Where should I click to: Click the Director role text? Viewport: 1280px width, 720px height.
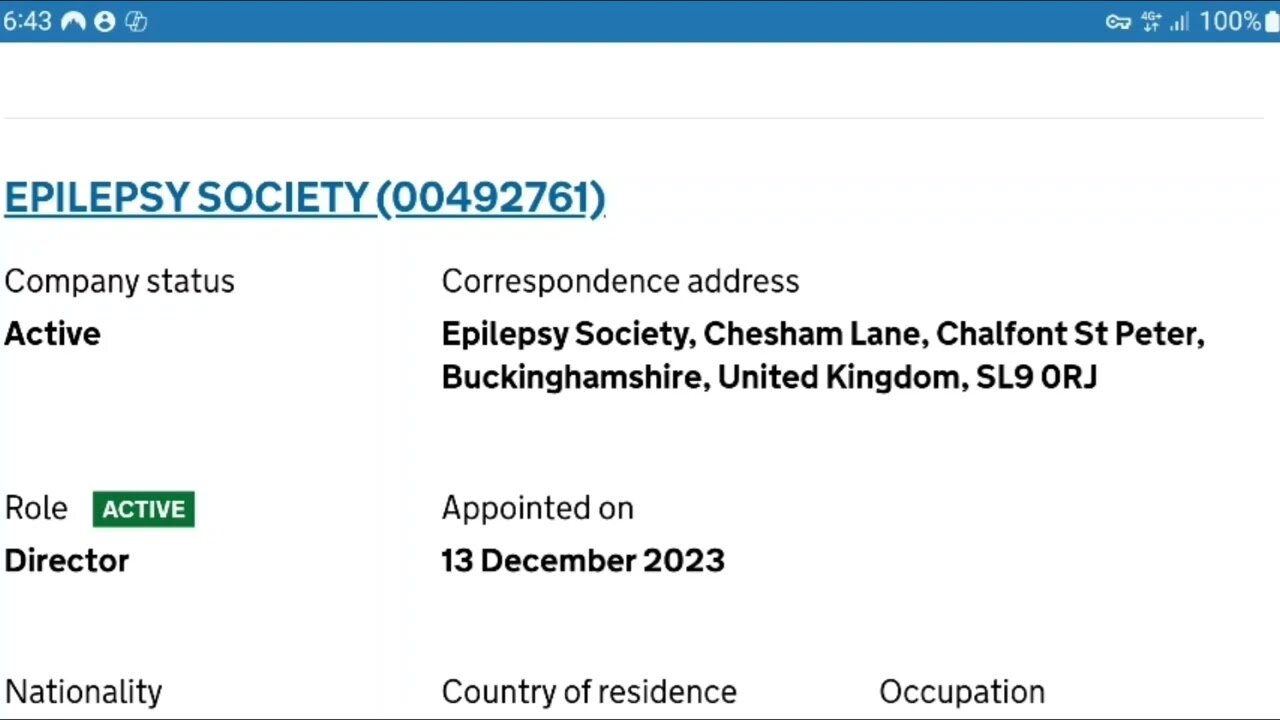(x=67, y=561)
